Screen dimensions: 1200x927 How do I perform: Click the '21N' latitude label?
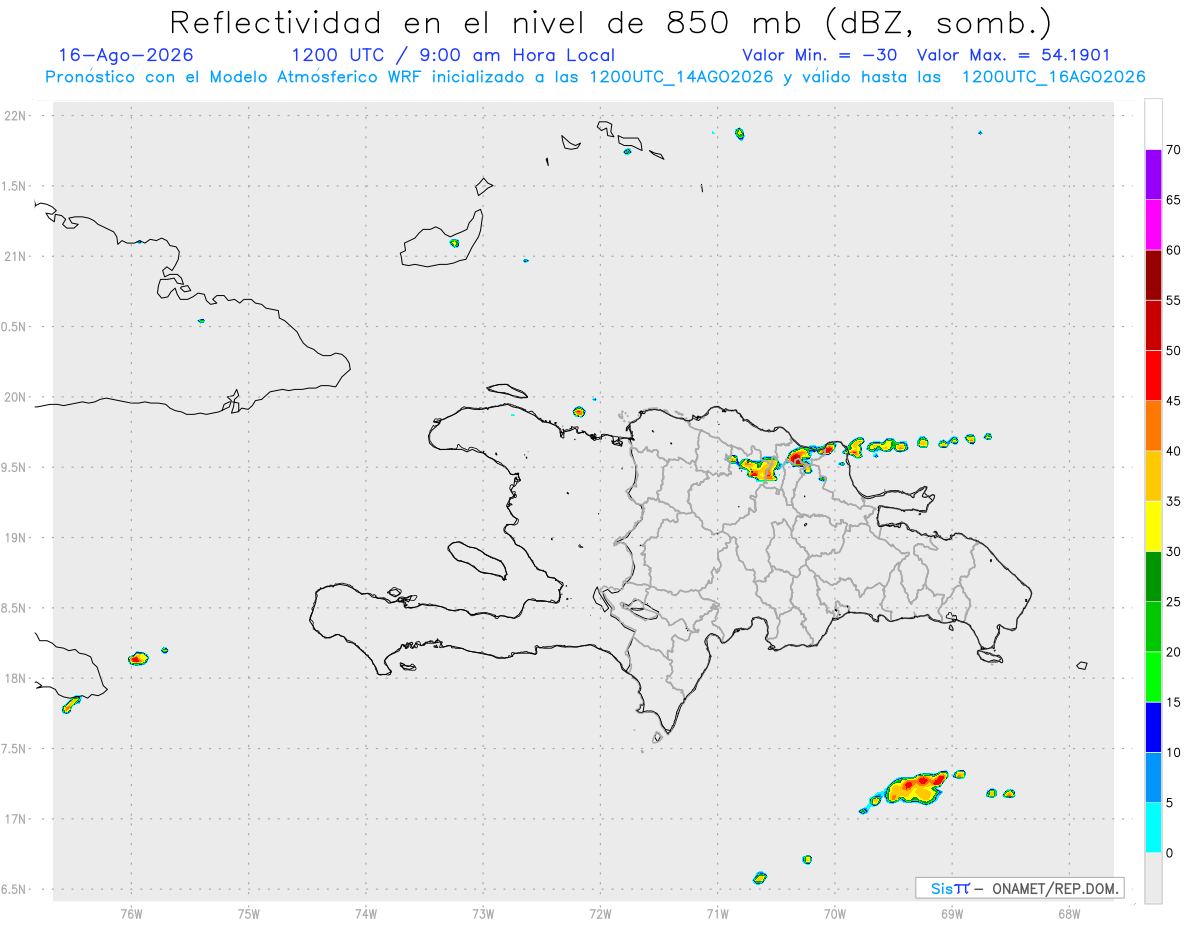point(17,257)
